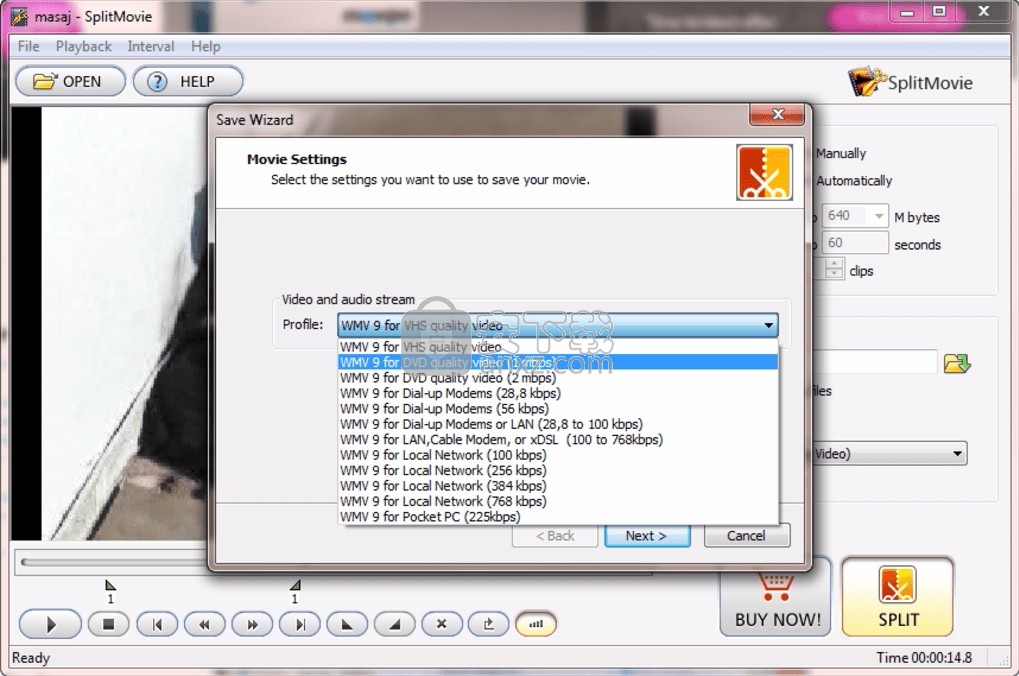Click the 'Ready' status bar text
Image resolution: width=1019 pixels, height=676 pixels.
[31, 658]
